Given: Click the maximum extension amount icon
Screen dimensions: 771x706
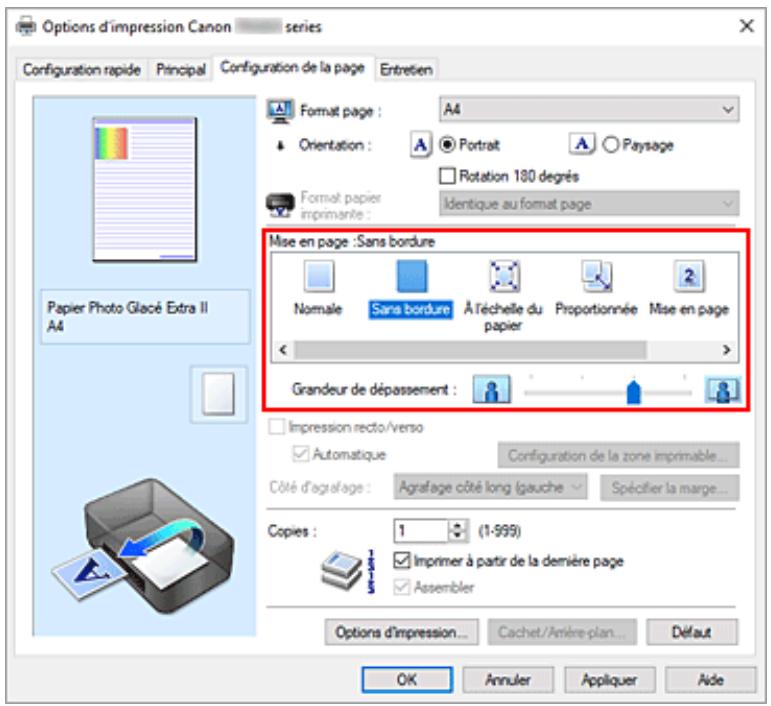Looking at the screenshot, I should coord(722,389).
